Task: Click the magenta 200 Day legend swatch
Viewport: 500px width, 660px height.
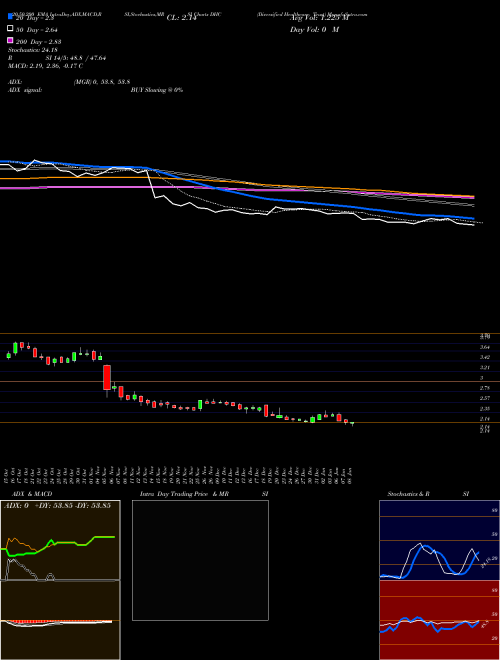Action: 10,41
